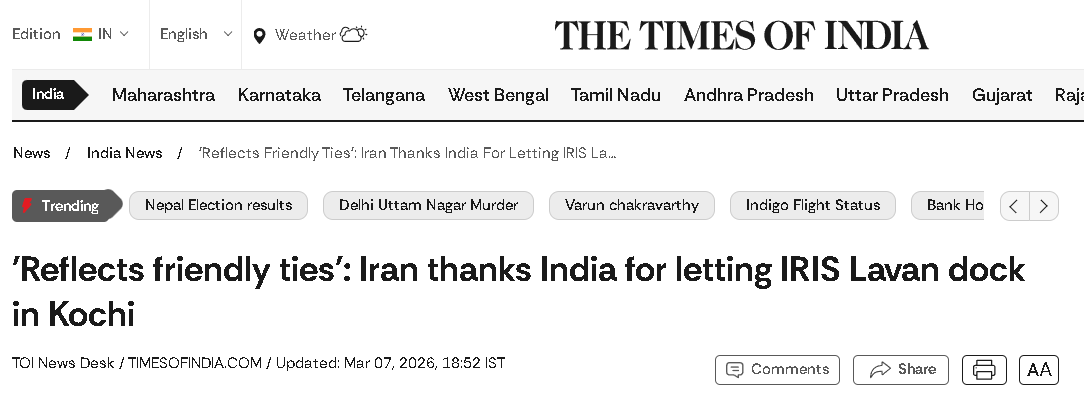This screenshot has width=1084, height=408.
Task: Click the India flag edition icon
Action: [x=82, y=34]
